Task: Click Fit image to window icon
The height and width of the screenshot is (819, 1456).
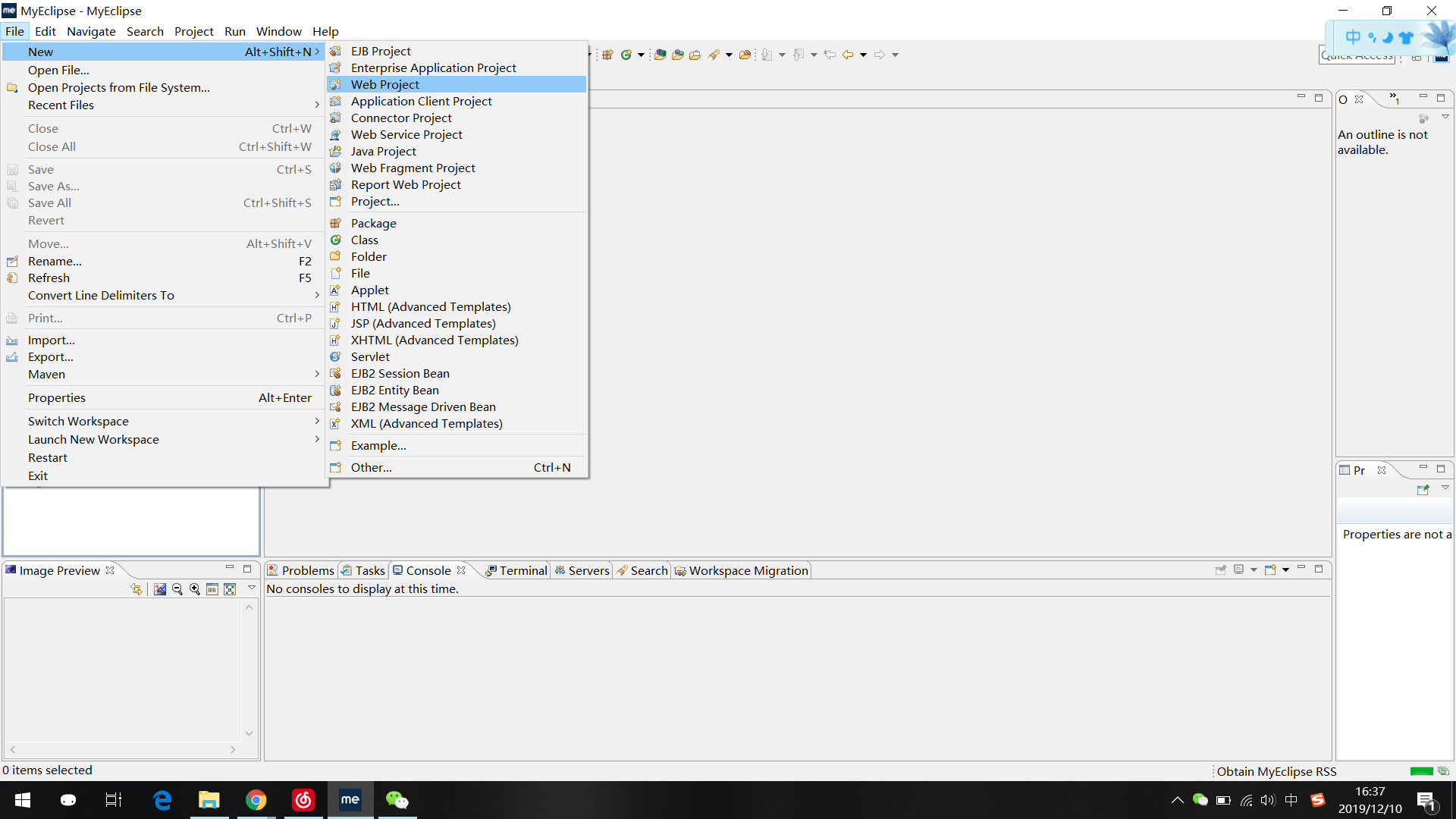Action: (230, 589)
